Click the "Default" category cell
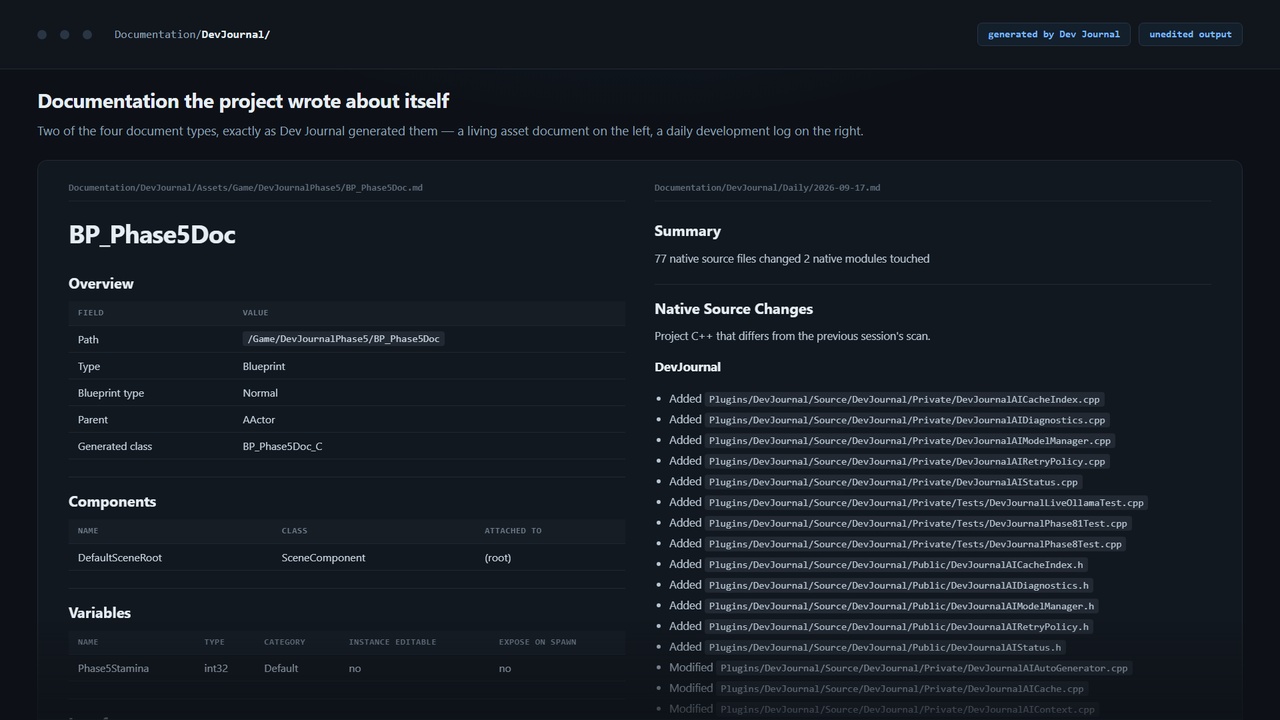1280x720 pixels. [281, 669]
